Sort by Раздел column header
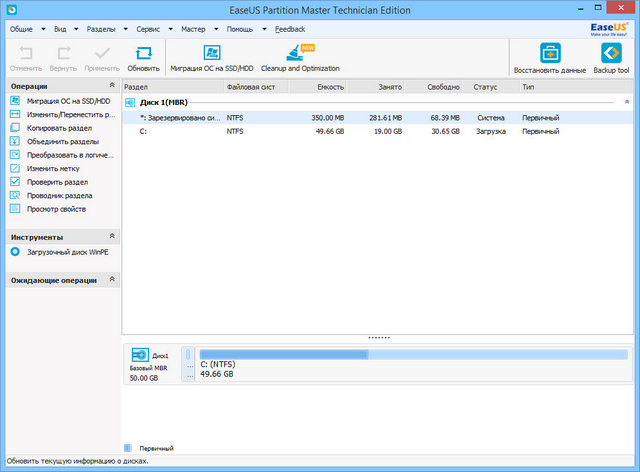This screenshot has height=472, width=640. click(x=173, y=87)
